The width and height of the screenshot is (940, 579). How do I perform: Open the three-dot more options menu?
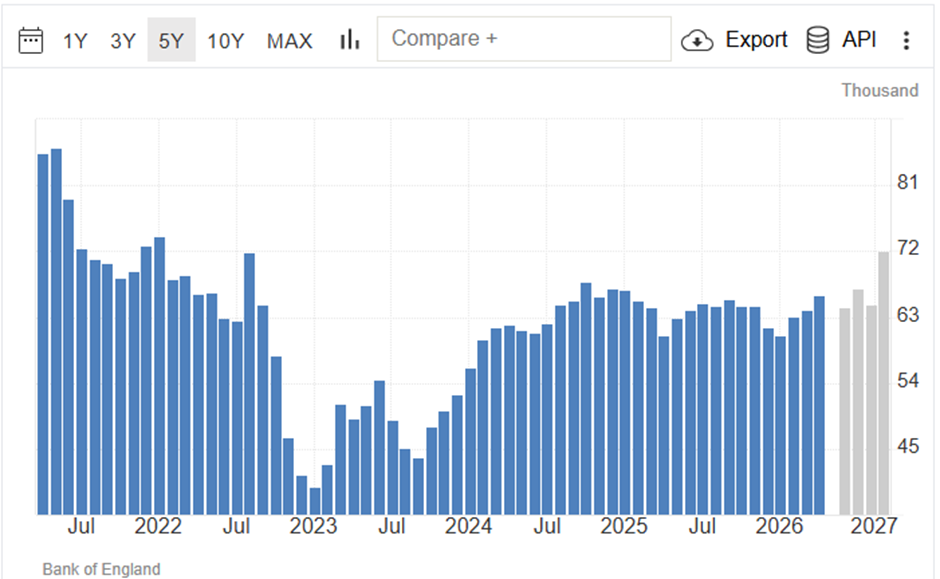pos(906,40)
